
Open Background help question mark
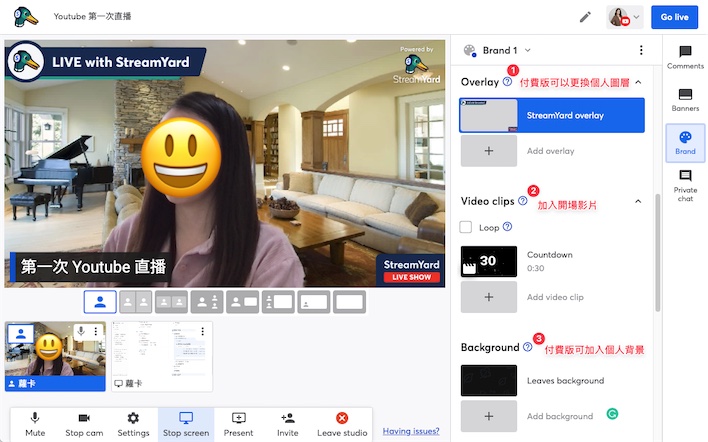[x=527, y=347]
